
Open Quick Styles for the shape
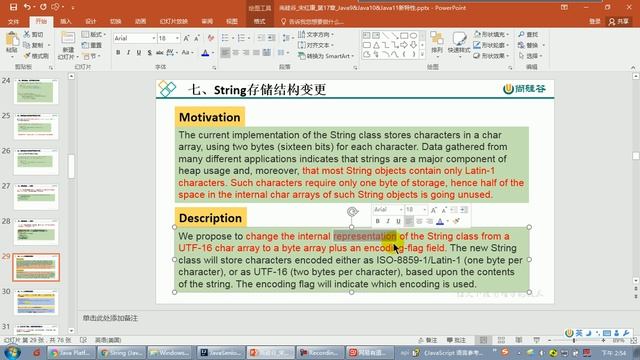(459, 44)
